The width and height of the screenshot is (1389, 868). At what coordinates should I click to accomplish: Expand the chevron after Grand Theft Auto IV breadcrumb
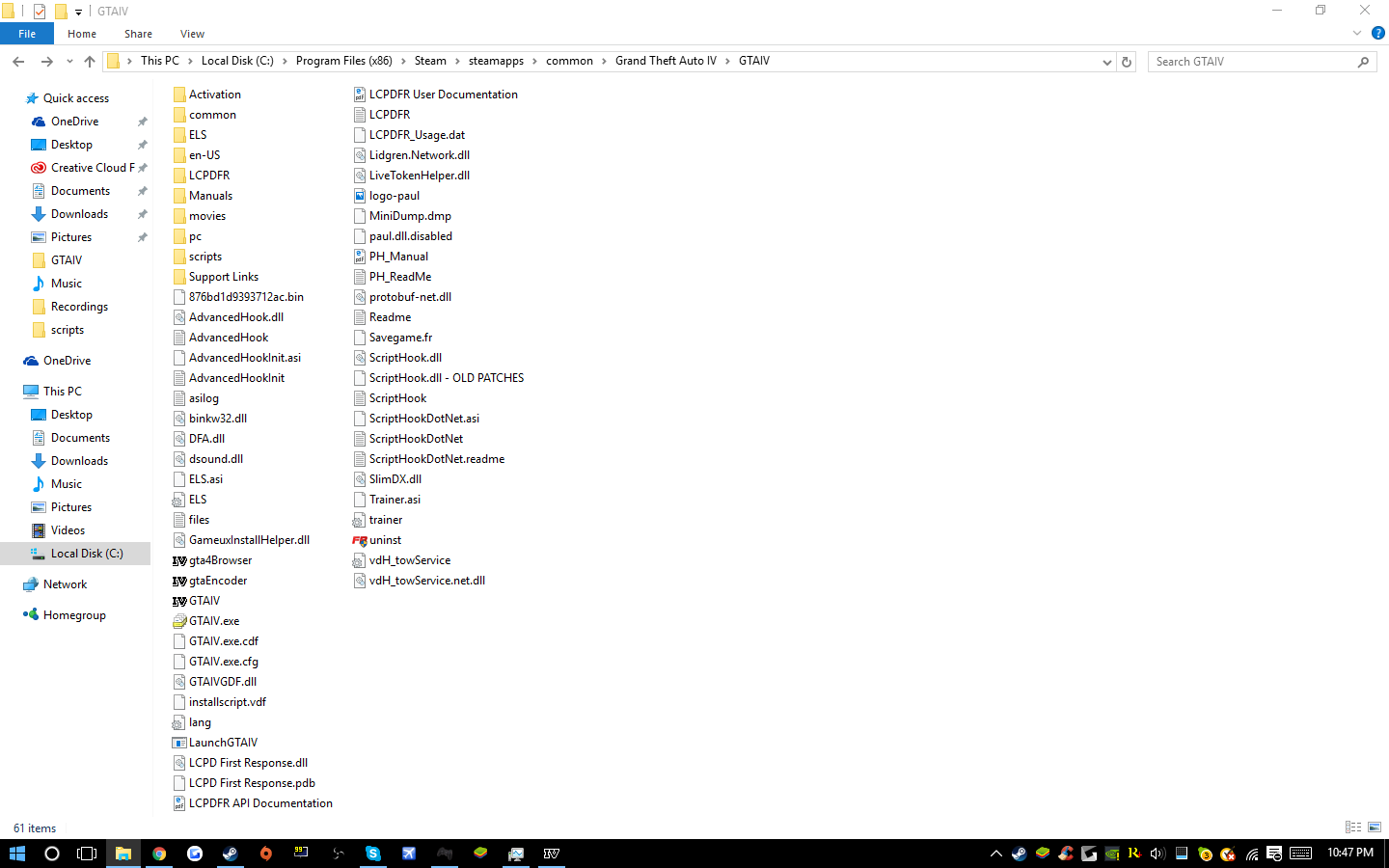(728, 61)
